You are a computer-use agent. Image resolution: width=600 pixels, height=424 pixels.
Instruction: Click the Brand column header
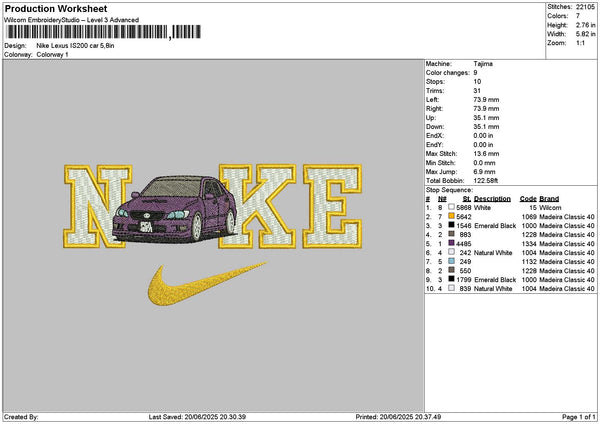(x=549, y=199)
